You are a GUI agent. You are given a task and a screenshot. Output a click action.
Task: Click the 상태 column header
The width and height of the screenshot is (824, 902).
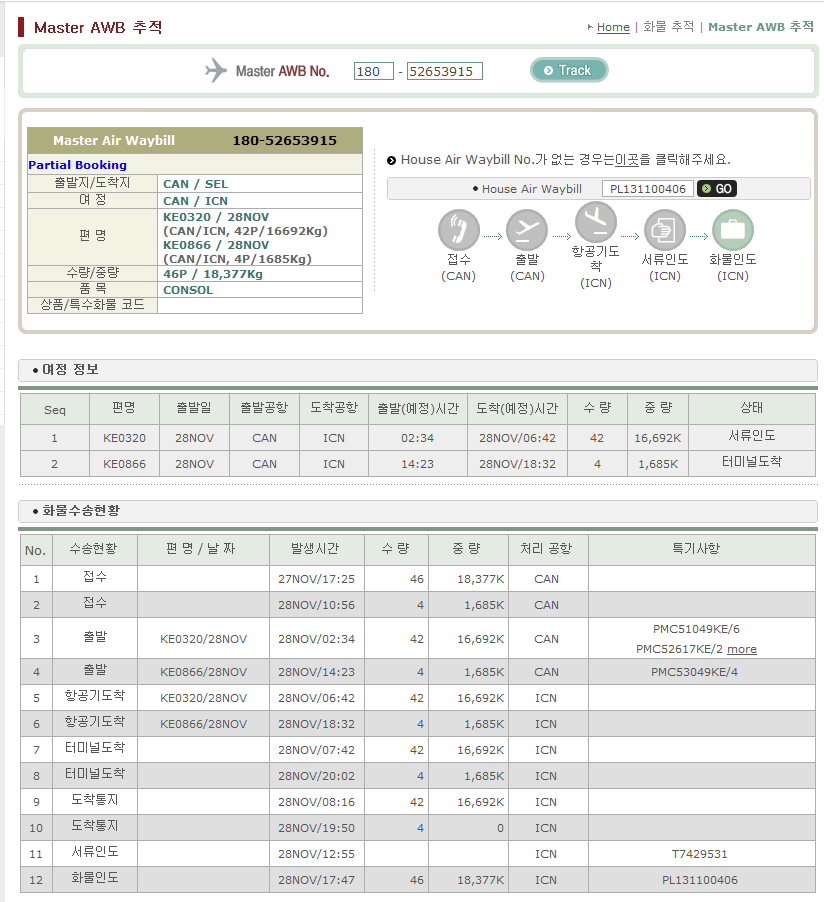click(751, 408)
